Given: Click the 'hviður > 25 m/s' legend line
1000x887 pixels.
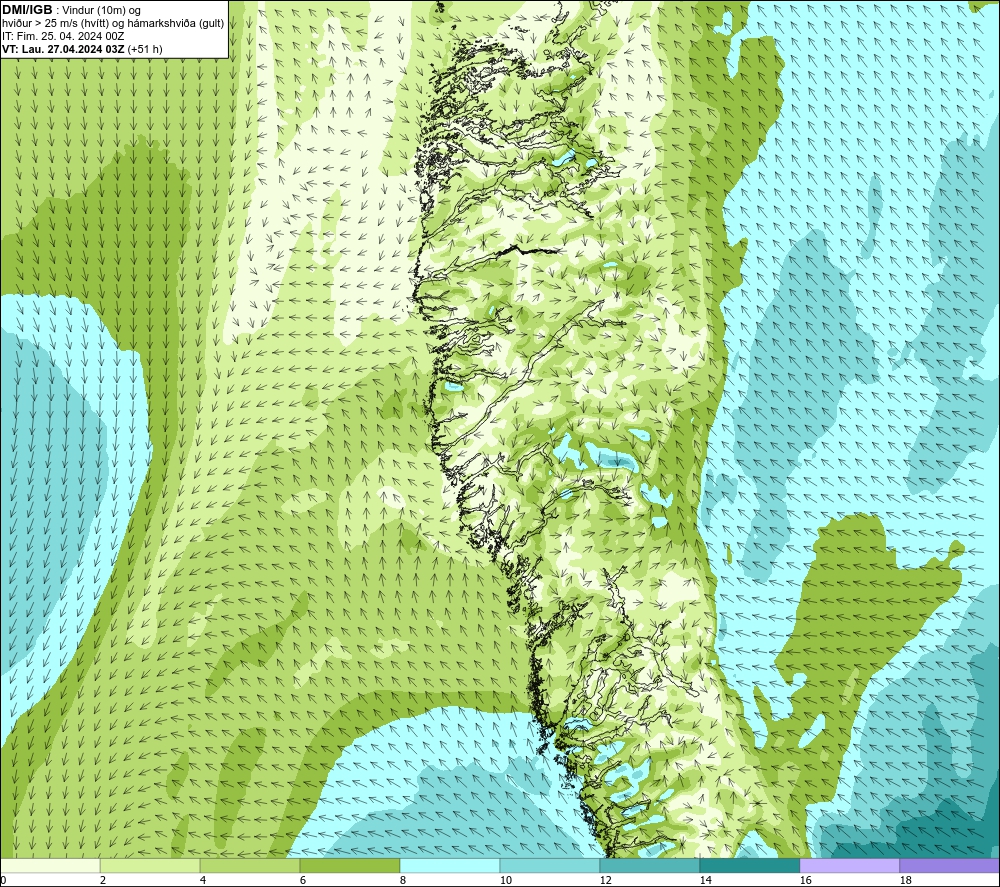Looking at the screenshot, I should click(113, 24).
